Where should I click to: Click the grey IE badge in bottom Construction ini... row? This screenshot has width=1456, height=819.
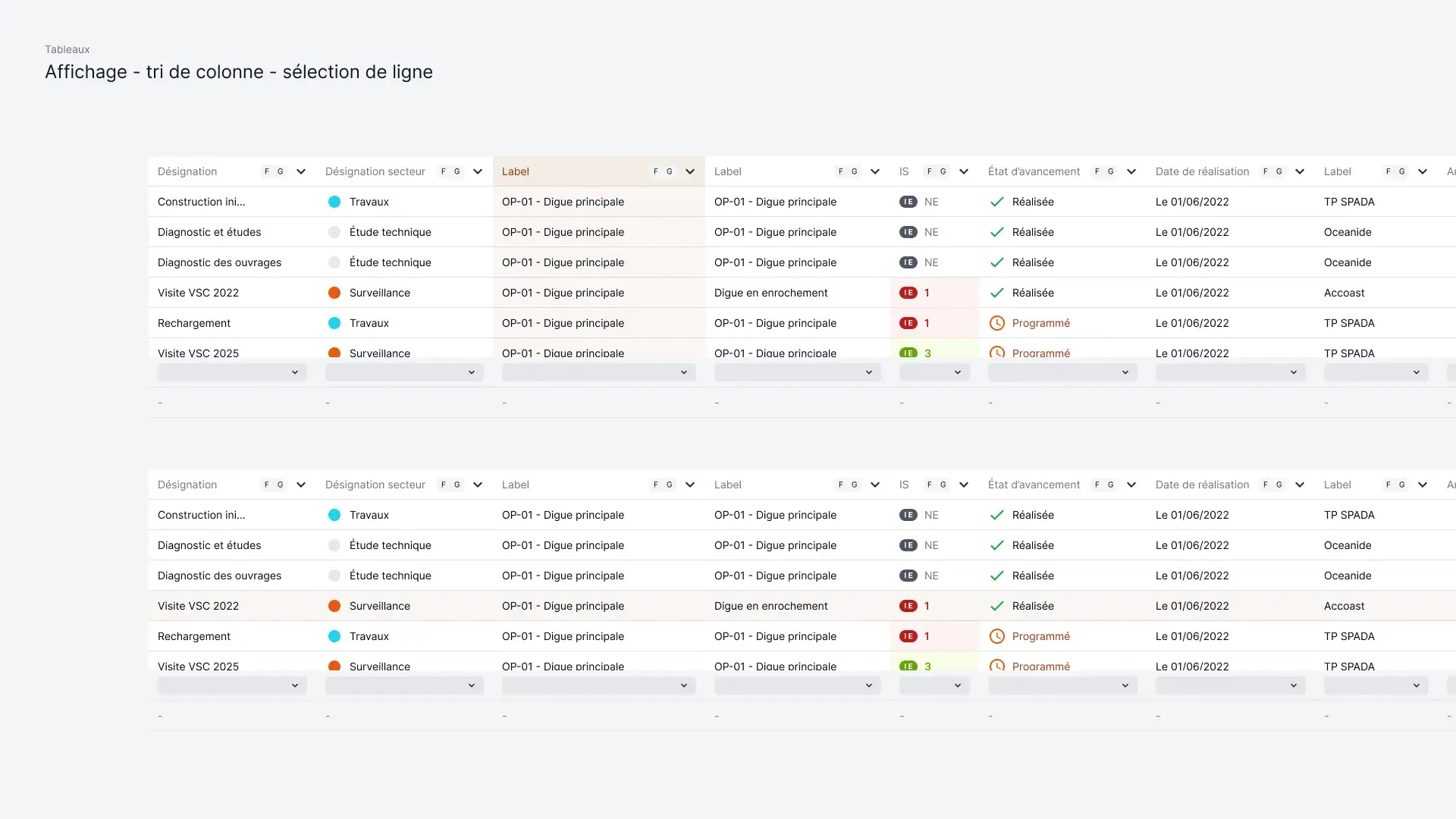(908, 515)
